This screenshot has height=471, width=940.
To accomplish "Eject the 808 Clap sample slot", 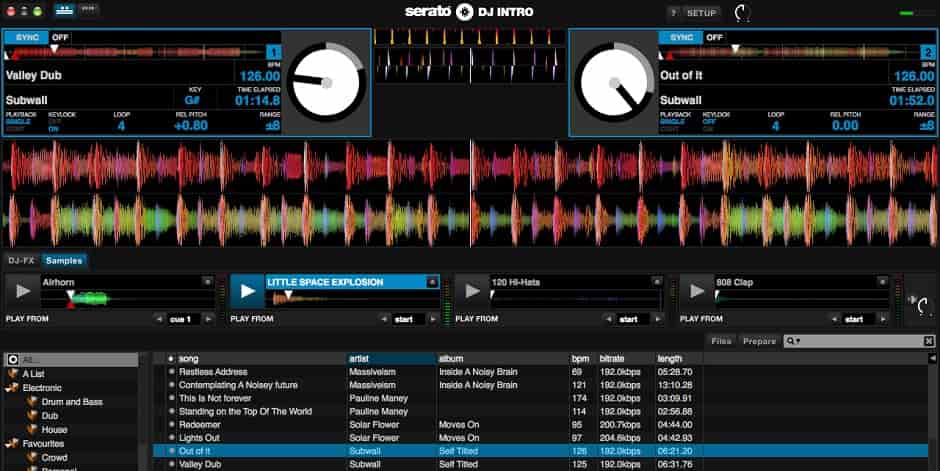I will click(x=882, y=281).
